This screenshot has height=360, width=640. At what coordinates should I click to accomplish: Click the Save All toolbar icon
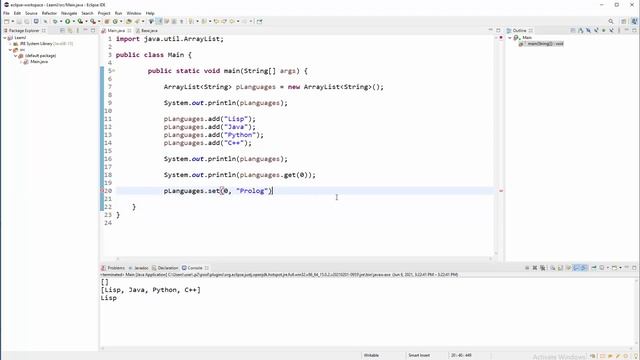point(27,21)
